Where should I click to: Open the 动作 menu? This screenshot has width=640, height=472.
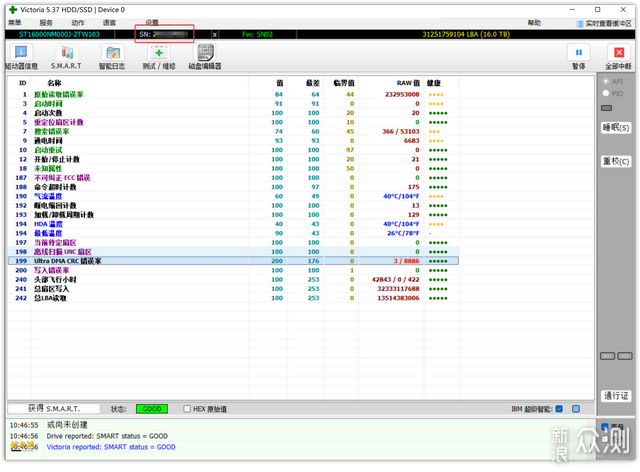click(x=78, y=23)
